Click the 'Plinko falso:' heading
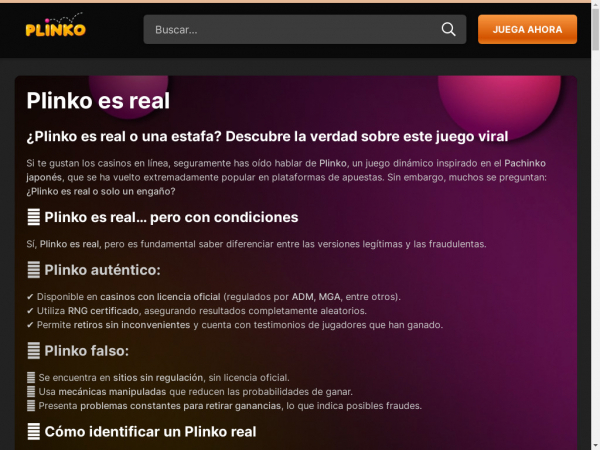The width and height of the screenshot is (600, 450). coord(78,351)
